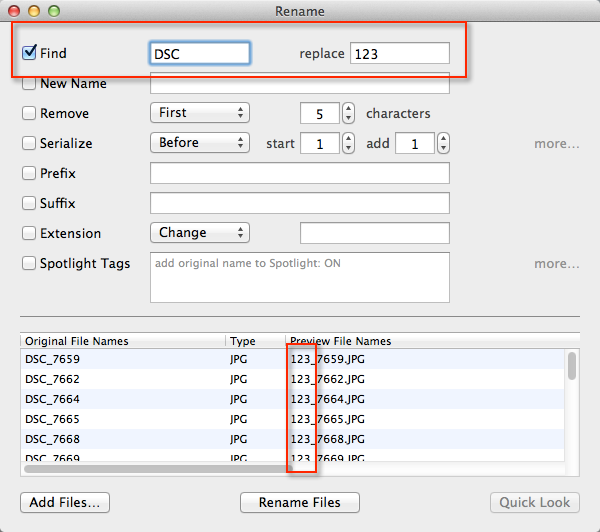This screenshot has height=532, width=600.
Task: Enable the Spotlight Tags checkbox
Action: [29, 264]
